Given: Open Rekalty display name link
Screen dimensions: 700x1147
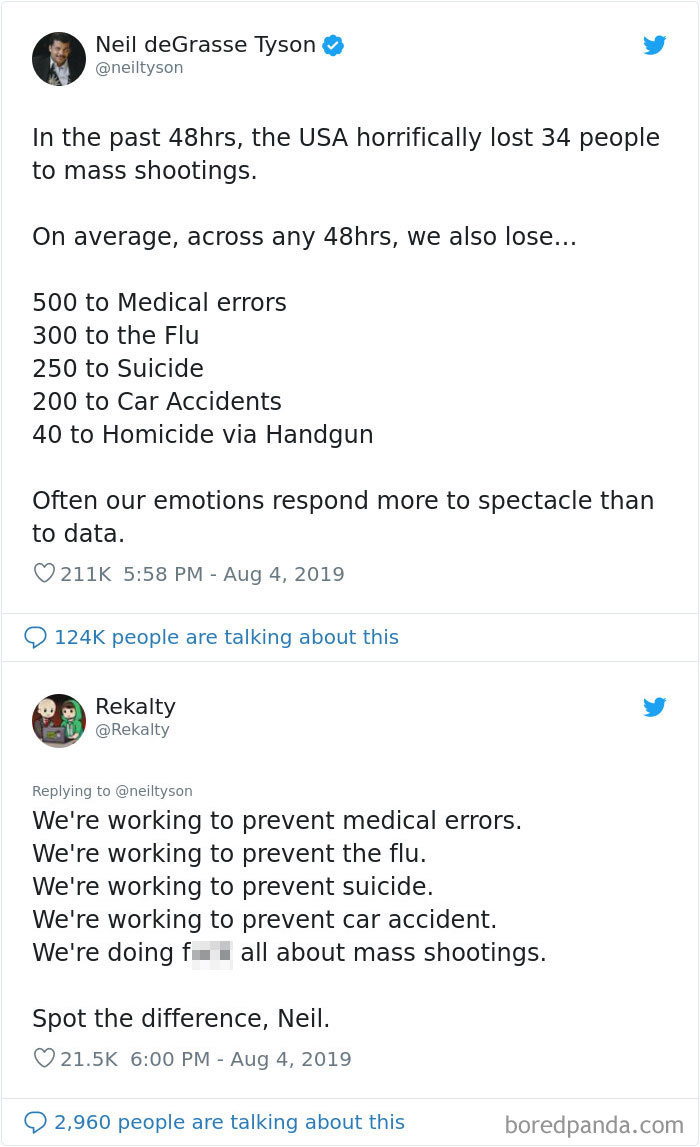Looking at the screenshot, I should click(x=135, y=706).
